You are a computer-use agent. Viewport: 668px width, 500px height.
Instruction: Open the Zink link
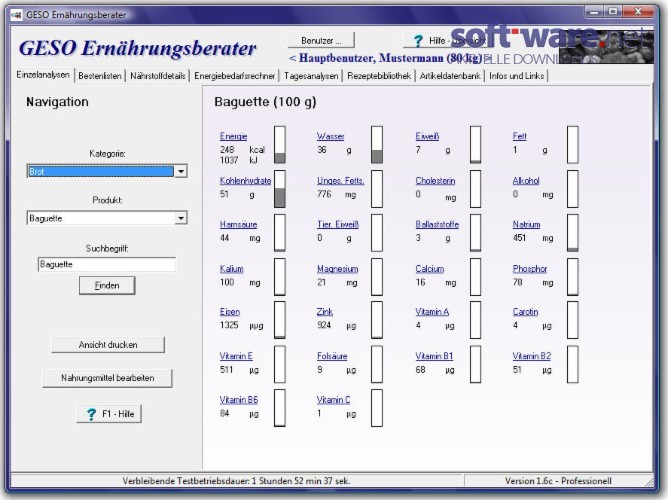[x=325, y=312]
